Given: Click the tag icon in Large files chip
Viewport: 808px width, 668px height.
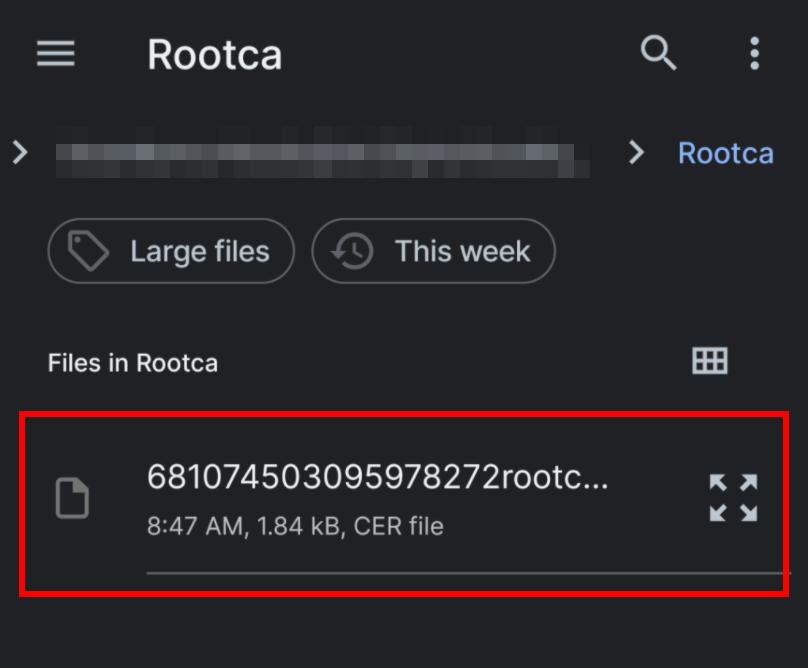Looking at the screenshot, I should pyautogui.click(x=88, y=251).
